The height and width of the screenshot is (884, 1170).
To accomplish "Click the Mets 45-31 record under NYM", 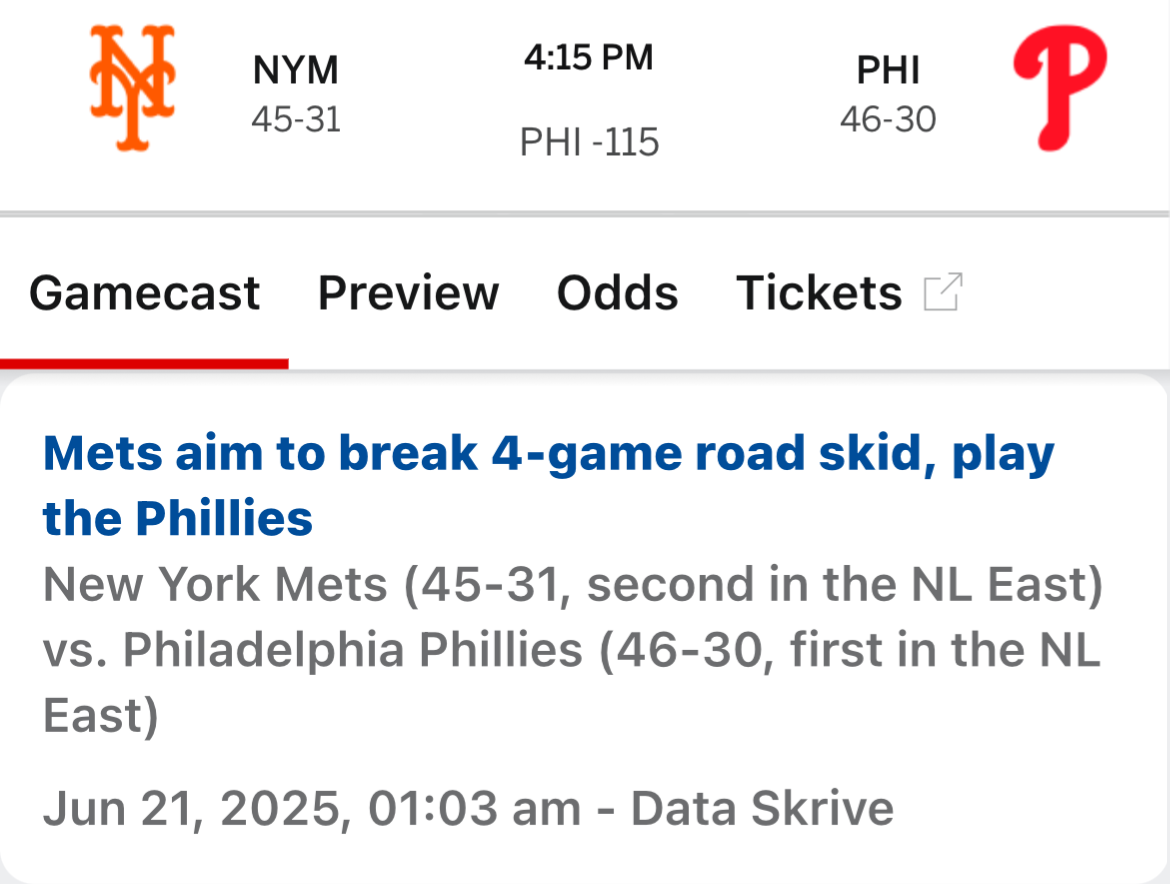I will 296,120.
